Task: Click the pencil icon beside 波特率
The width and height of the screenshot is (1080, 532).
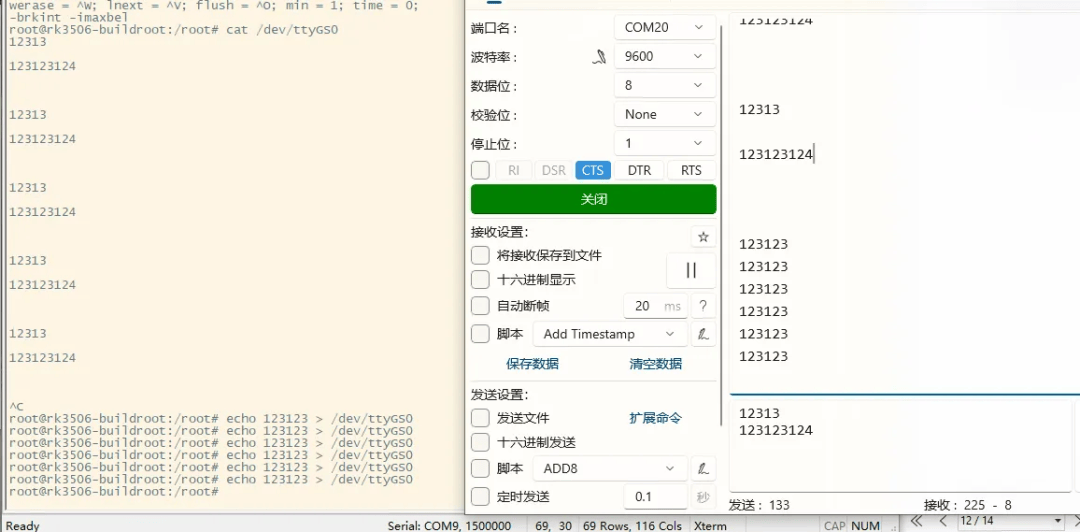Action: click(599, 57)
